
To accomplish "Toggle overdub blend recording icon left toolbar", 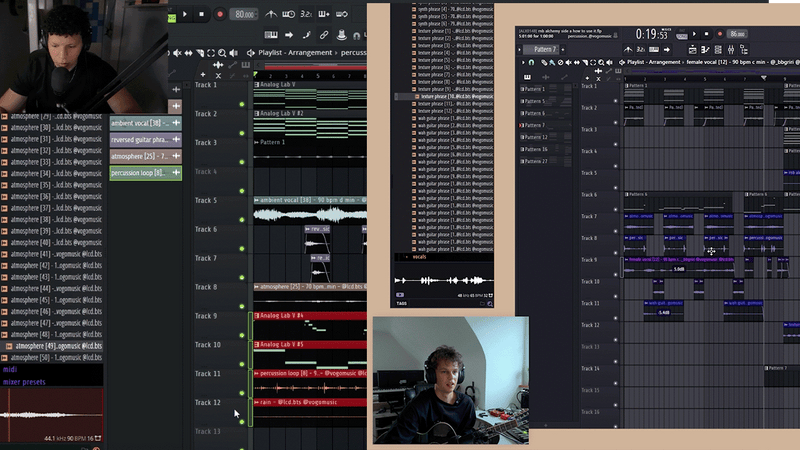I will (x=324, y=14).
